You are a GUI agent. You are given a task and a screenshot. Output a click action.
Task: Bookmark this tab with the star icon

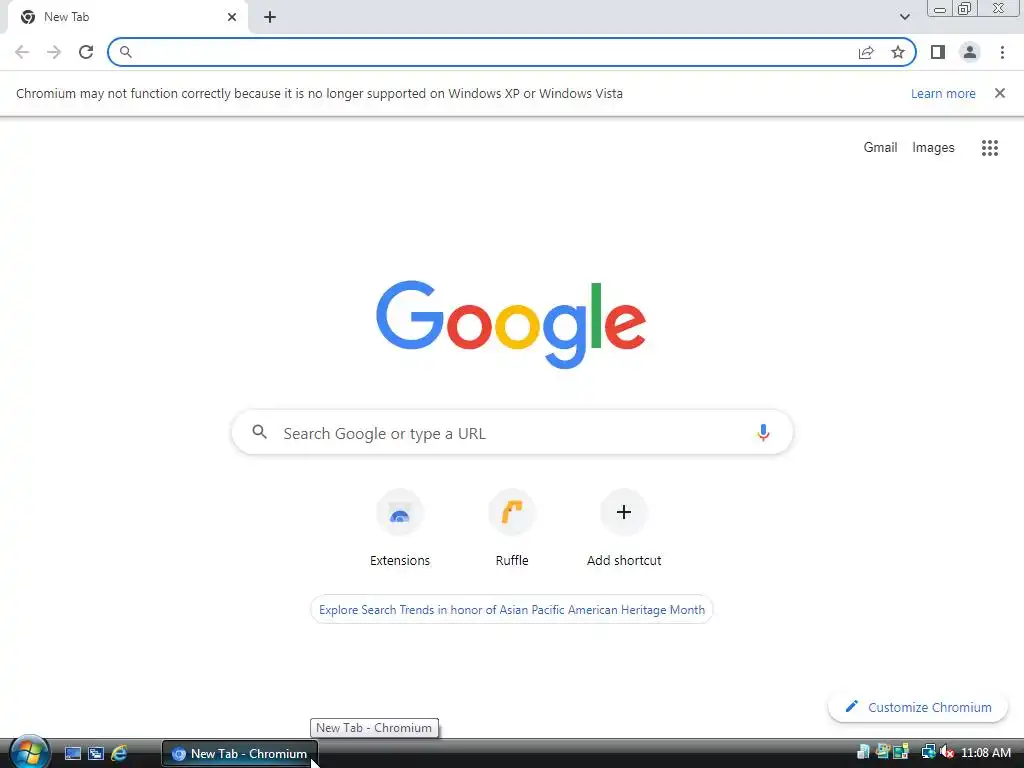click(898, 52)
